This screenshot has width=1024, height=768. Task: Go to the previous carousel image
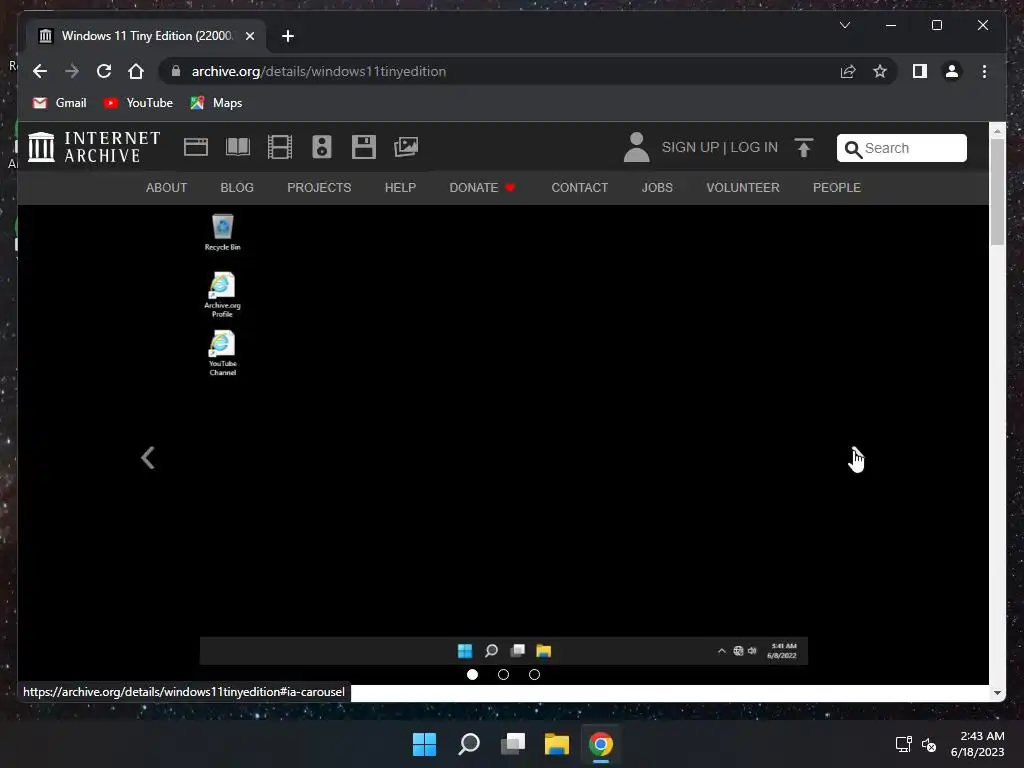tap(148, 458)
